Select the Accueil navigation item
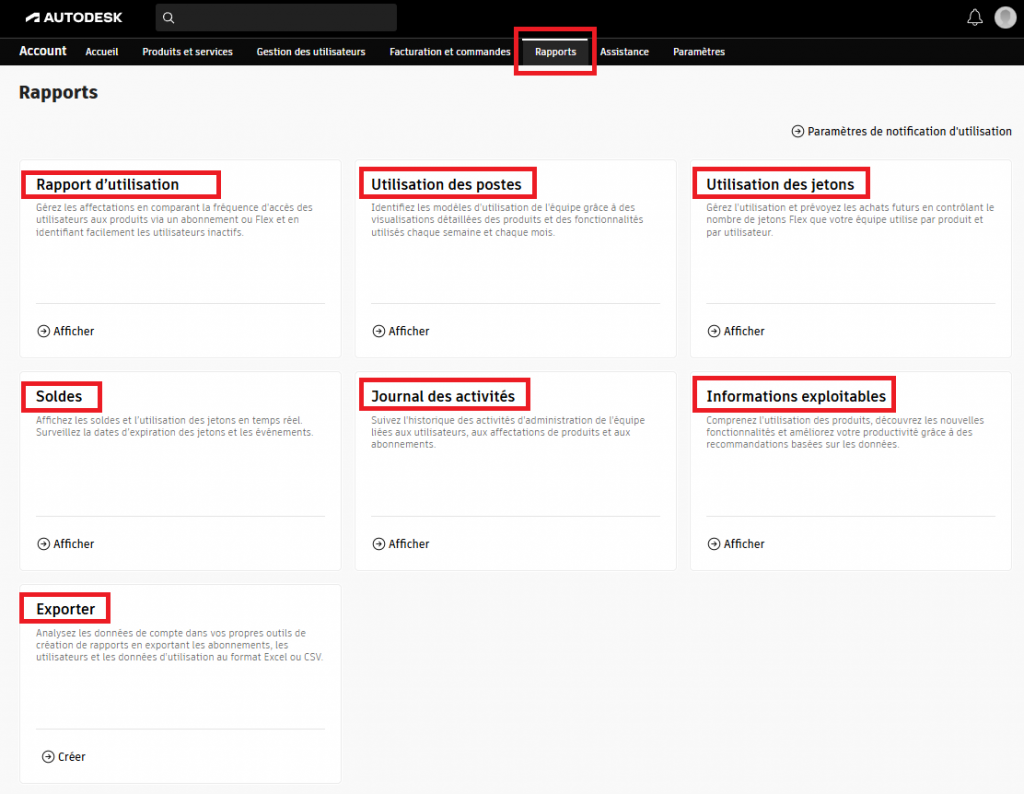This screenshot has width=1024, height=794. (102, 52)
